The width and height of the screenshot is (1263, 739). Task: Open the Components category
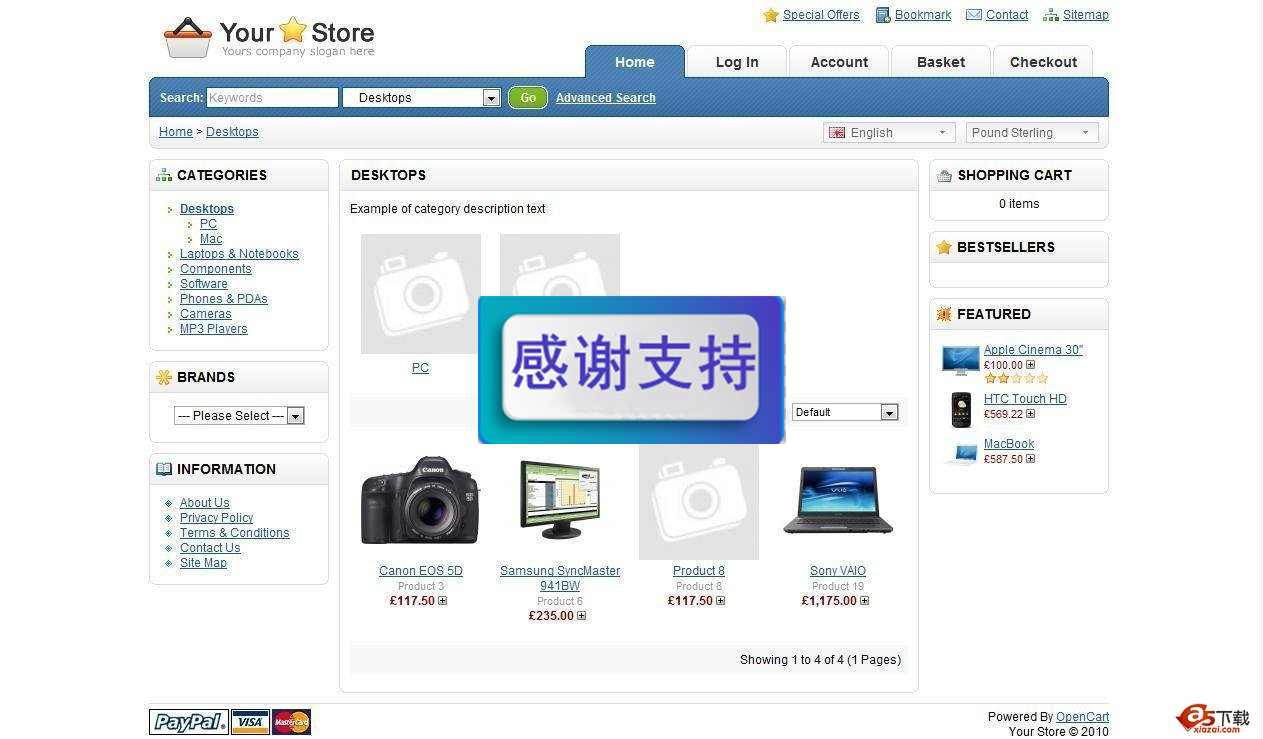click(x=216, y=269)
